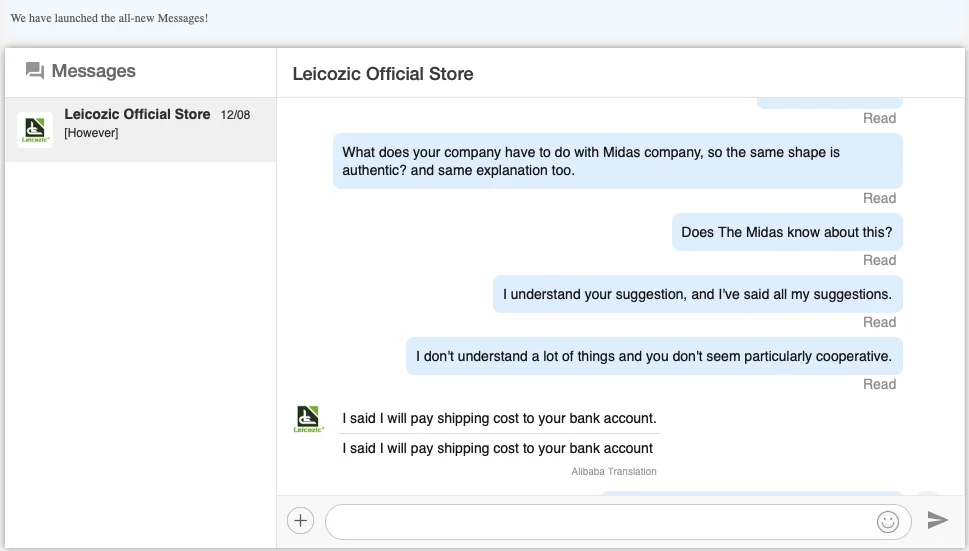969x551 pixels.
Task: Click the message about Midas company shape
Action: click(x=617, y=161)
